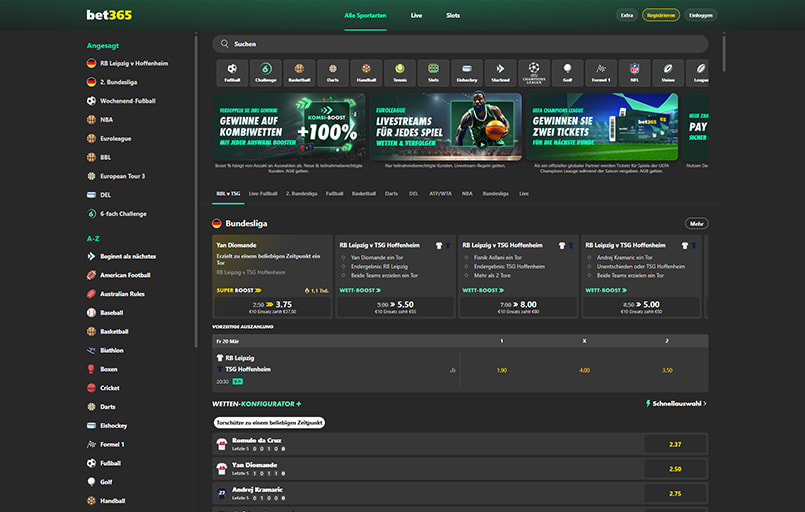
Task: Select the Basketball icon in the sports row
Action: 299,72
